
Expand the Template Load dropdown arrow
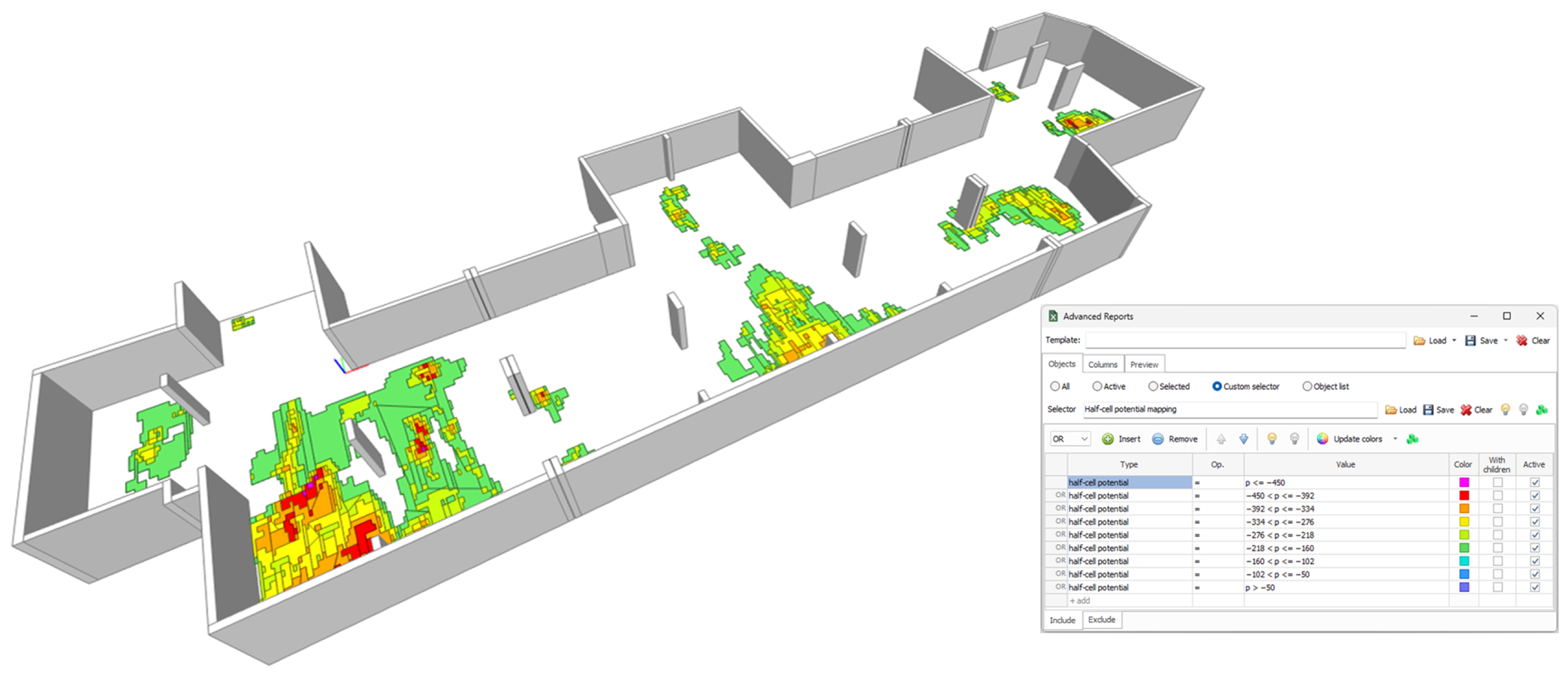1454,340
